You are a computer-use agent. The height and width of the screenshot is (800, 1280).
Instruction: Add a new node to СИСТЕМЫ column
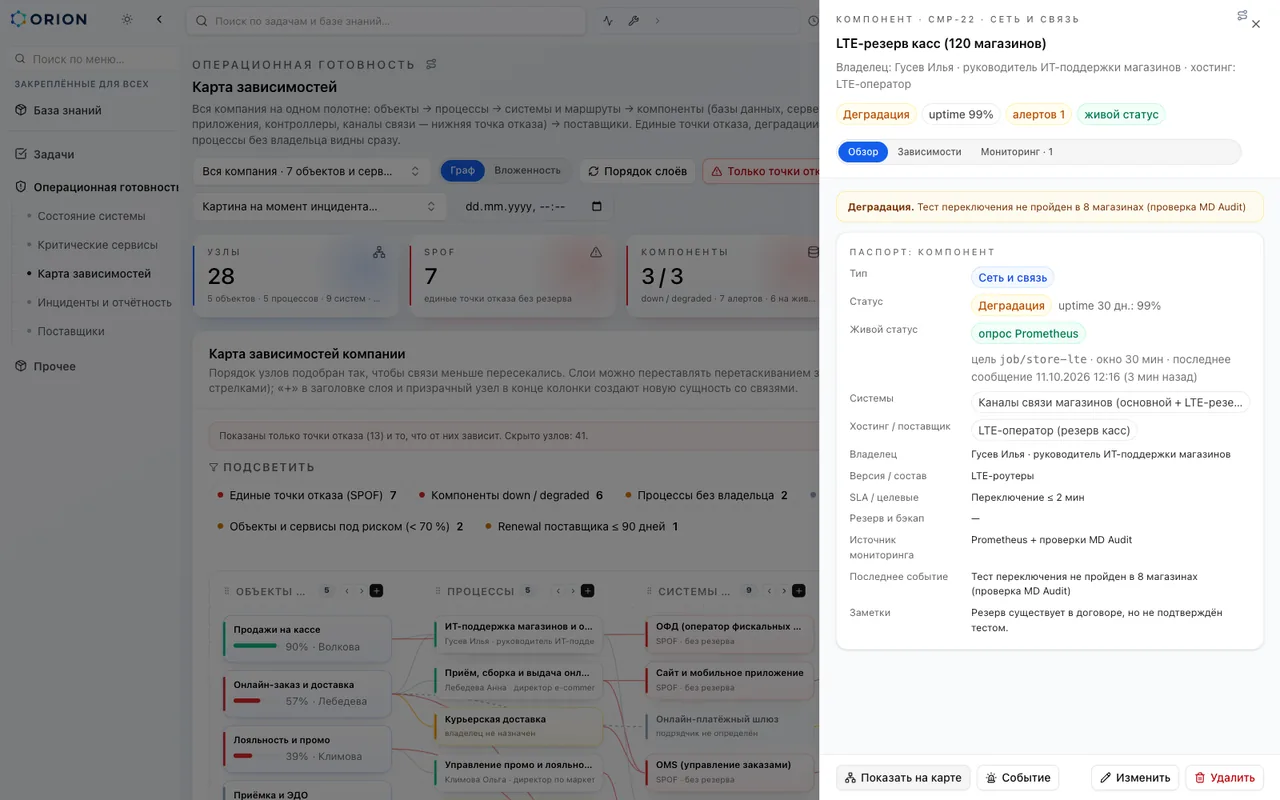point(799,591)
